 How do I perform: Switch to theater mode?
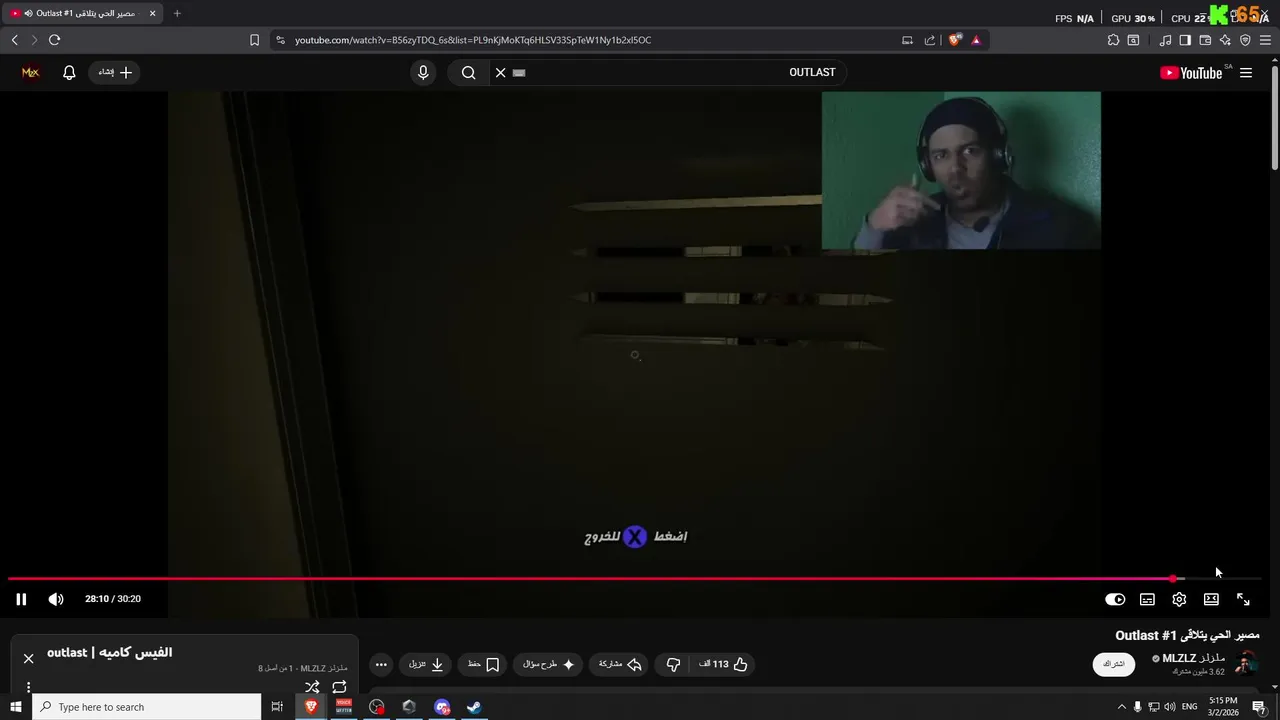point(1211,599)
